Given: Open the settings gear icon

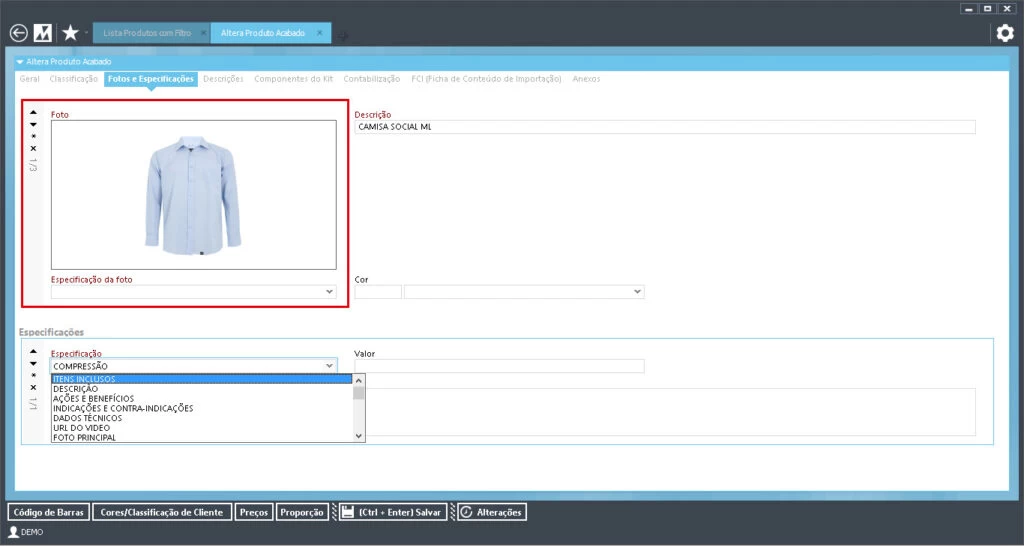Looking at the screenshot, I should (1004, 33).
